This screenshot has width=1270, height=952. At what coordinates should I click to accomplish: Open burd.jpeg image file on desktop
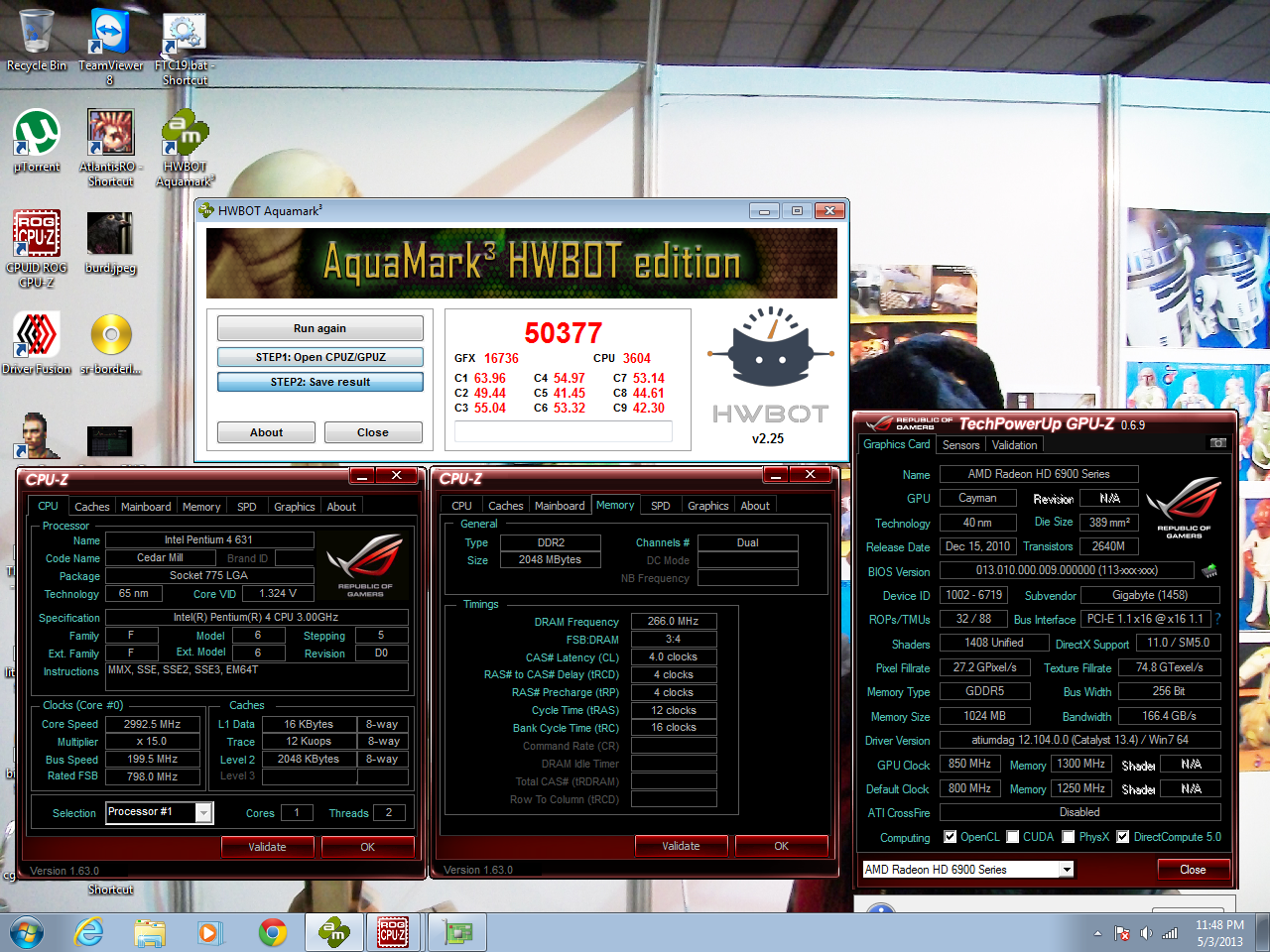[110, 241]
